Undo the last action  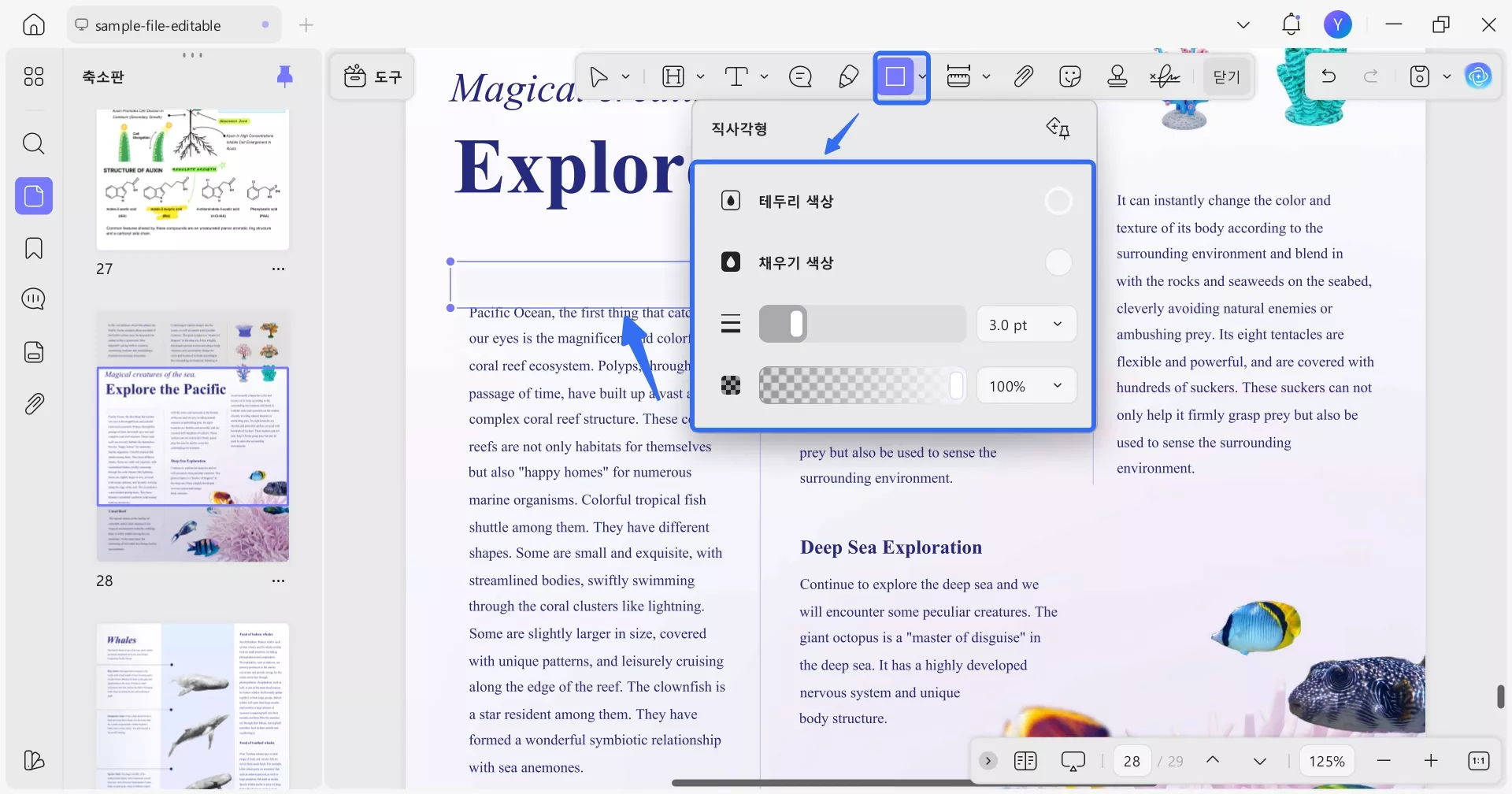(x=1329, y=76)
